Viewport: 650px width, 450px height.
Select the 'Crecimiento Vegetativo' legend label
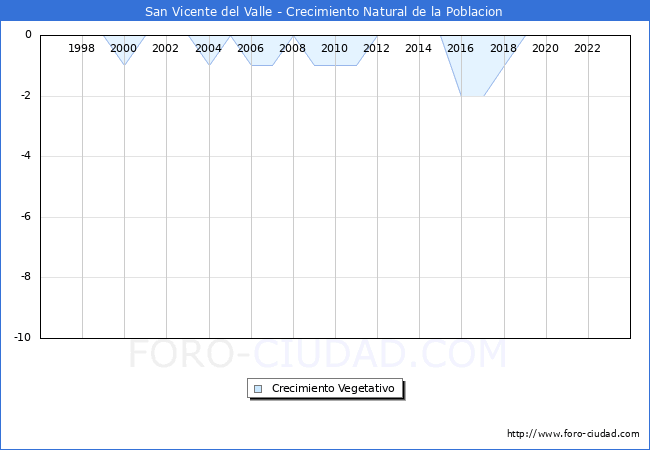tap(333, 388)
